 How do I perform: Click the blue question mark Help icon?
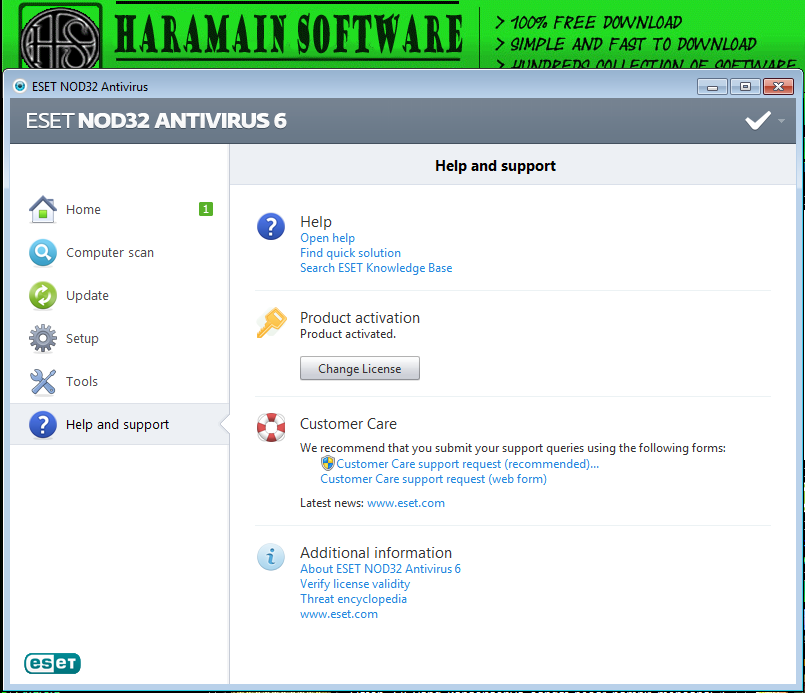271,226
